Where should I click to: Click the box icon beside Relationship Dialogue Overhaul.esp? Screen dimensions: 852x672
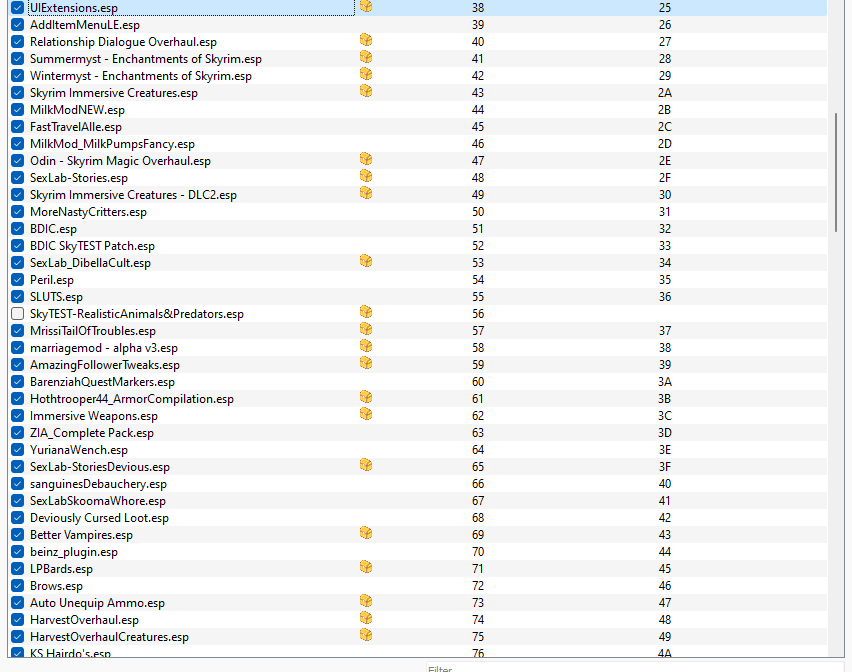(366, 40)
